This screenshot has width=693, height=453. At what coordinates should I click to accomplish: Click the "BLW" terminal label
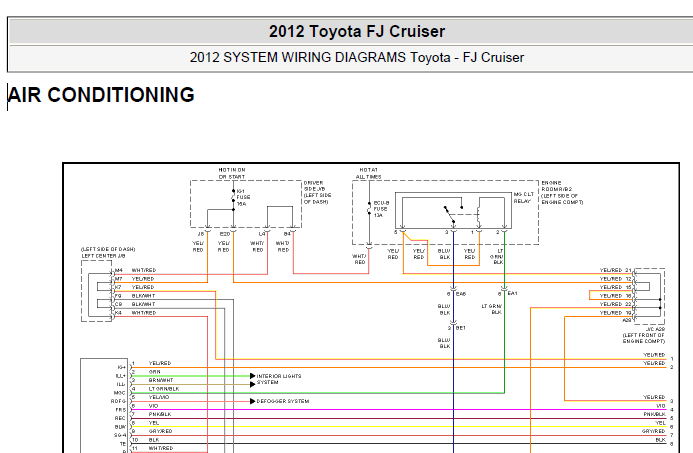tap(120, 427)
